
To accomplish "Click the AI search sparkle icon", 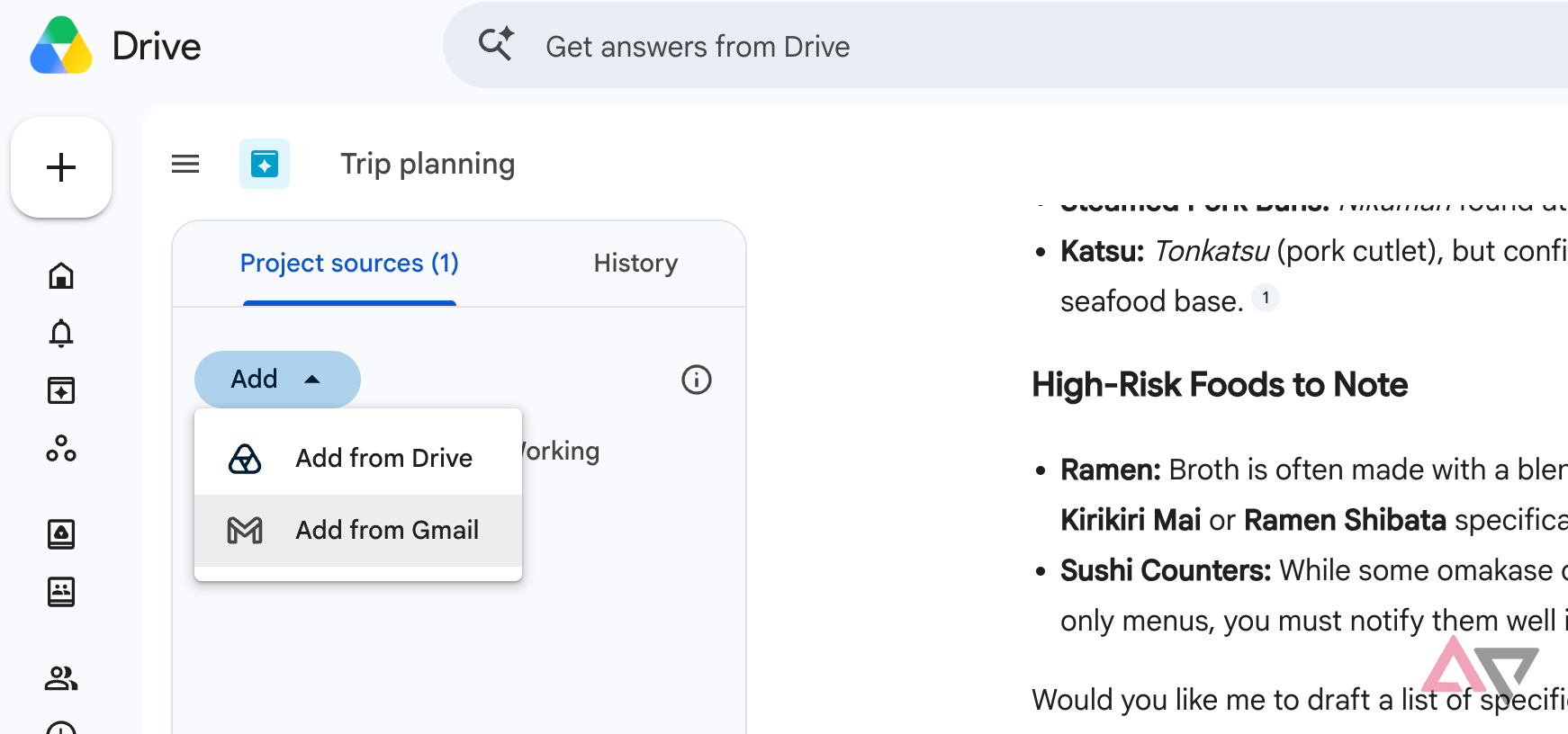I will pos(496,44).
